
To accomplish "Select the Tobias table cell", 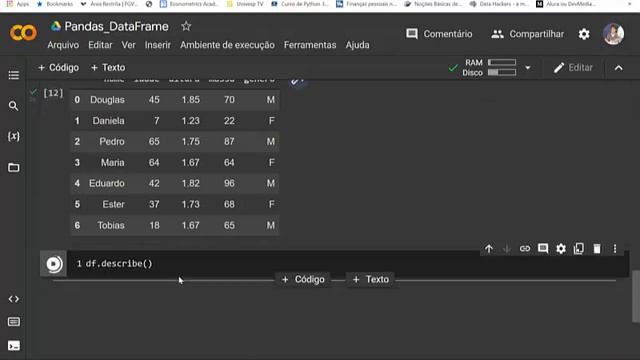I will (111, 225).
